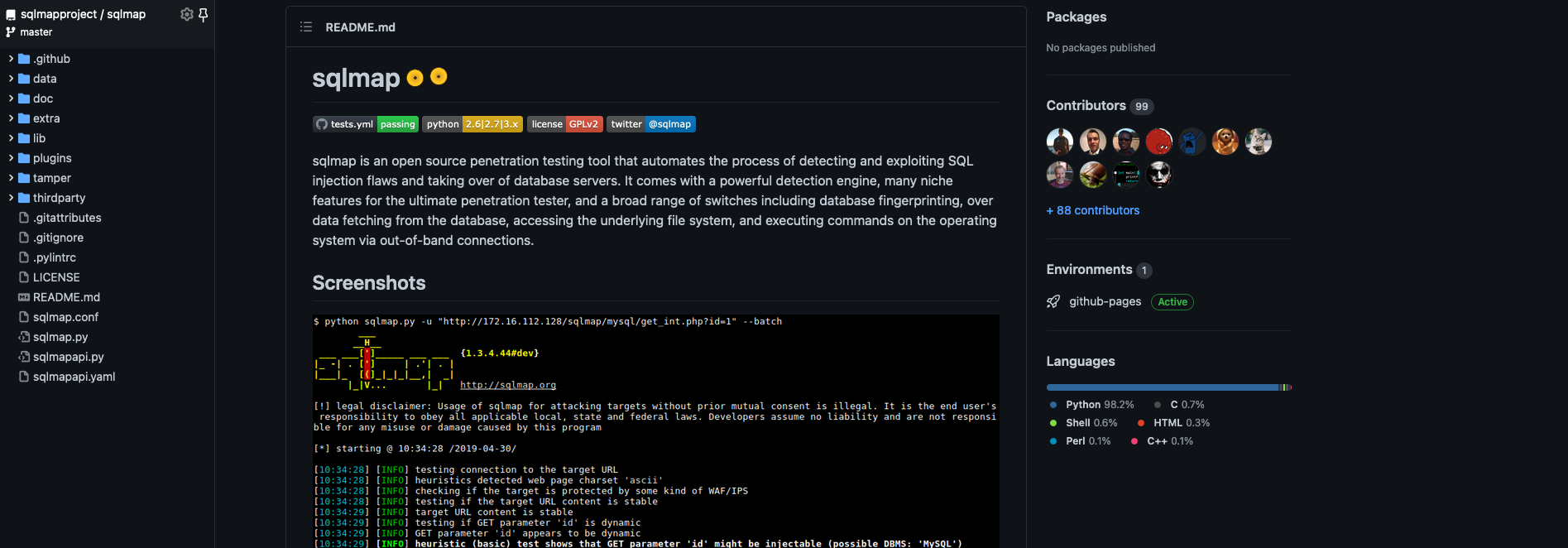Expand the tamper folder
Screen dimensions: 1568x548
(51, 178)
